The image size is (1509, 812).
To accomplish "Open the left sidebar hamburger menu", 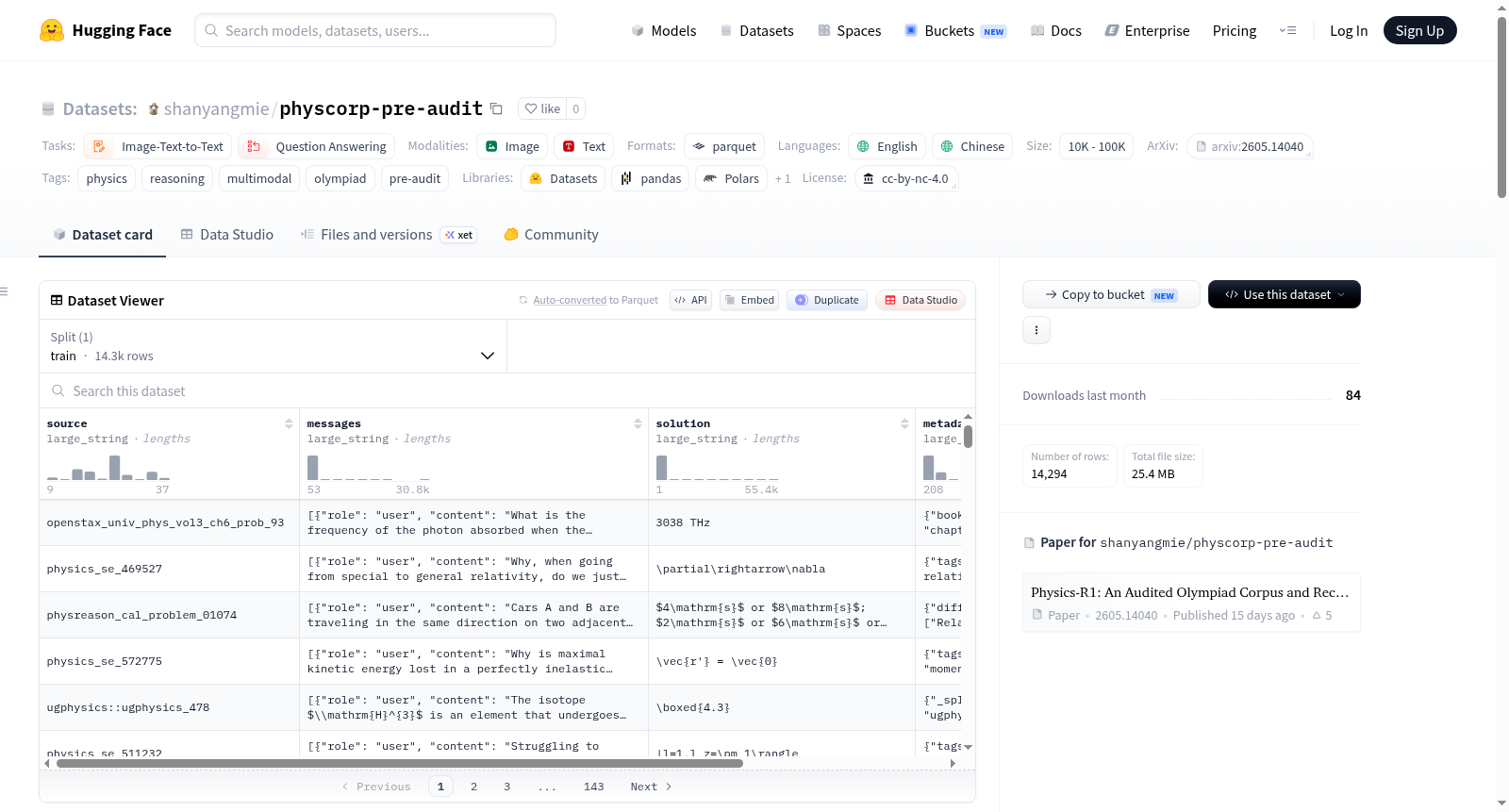I will (x=4, y=291).
